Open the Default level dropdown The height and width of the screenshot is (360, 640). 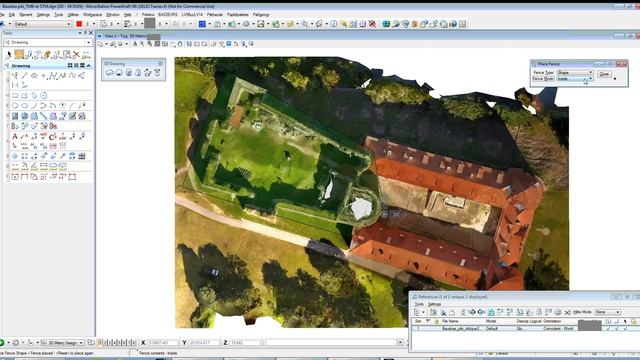tap(69, 24)
